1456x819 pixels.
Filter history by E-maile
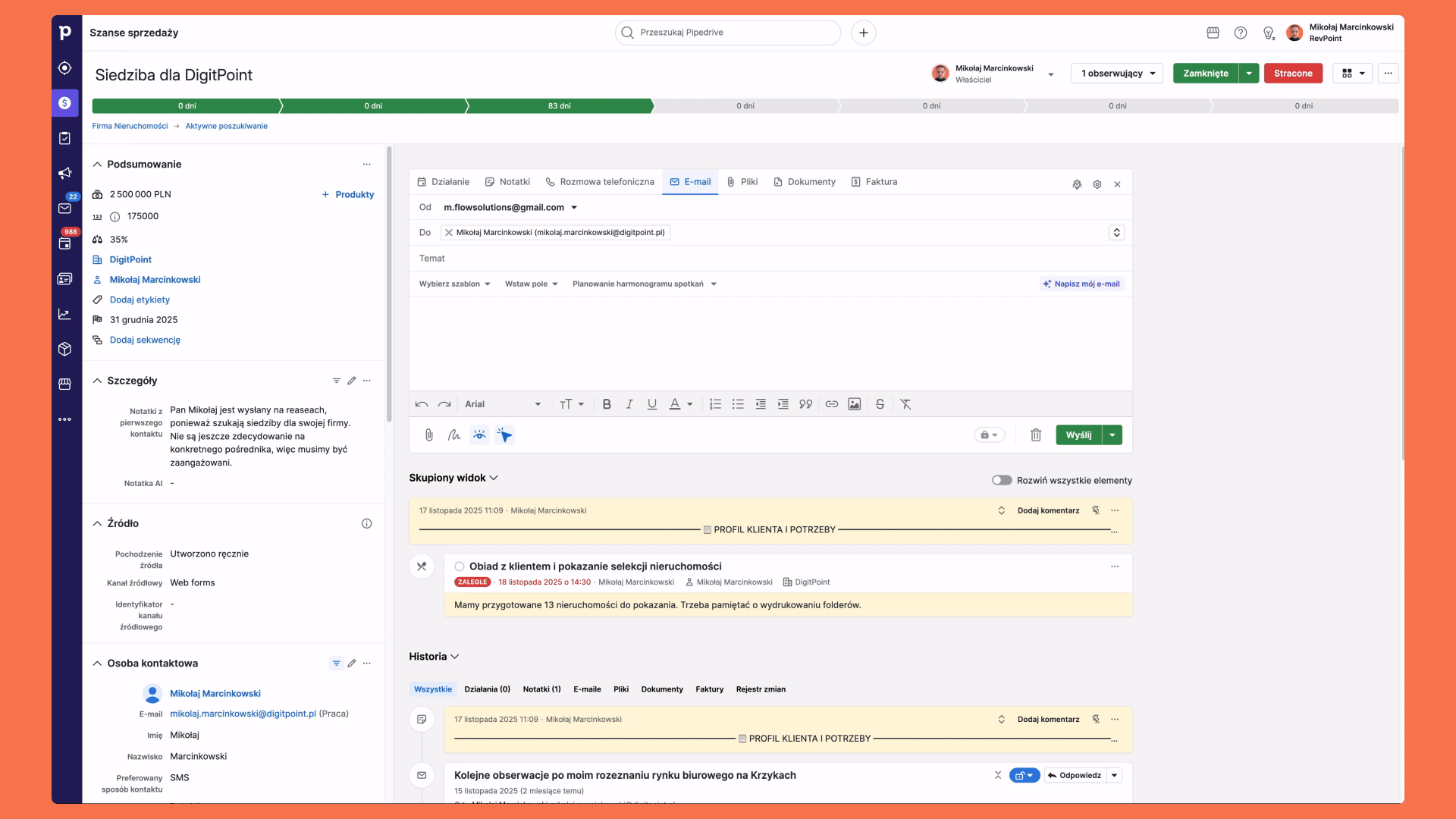[x=587, y=689]
